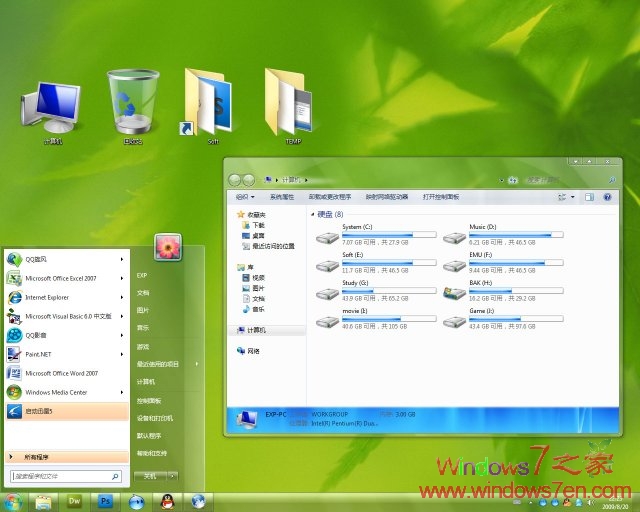
Task: Select 网络 in Explorer navigation pane
Action: pos(248,351)
